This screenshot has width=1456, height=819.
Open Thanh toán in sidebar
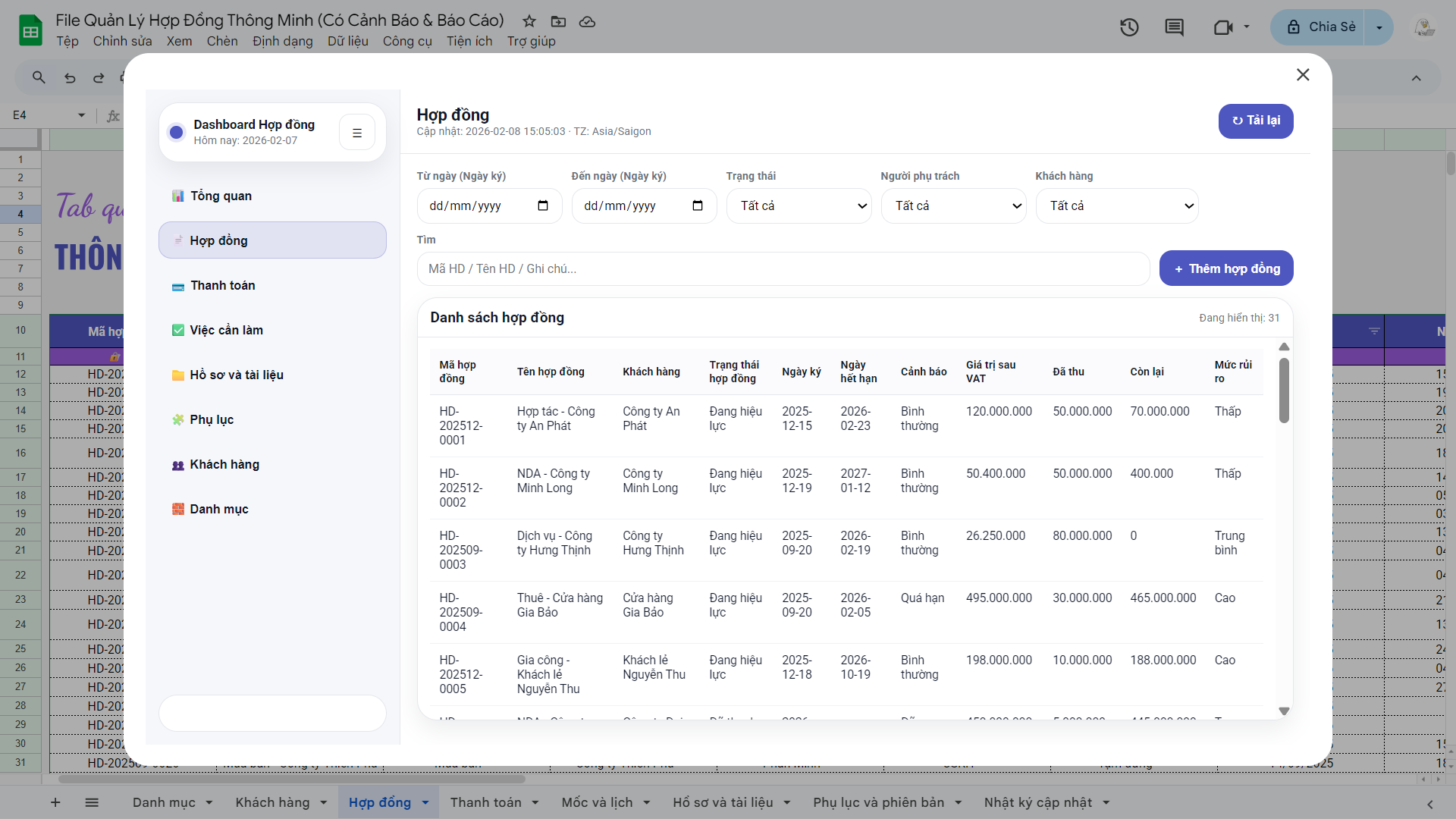(x=222, y=285)
